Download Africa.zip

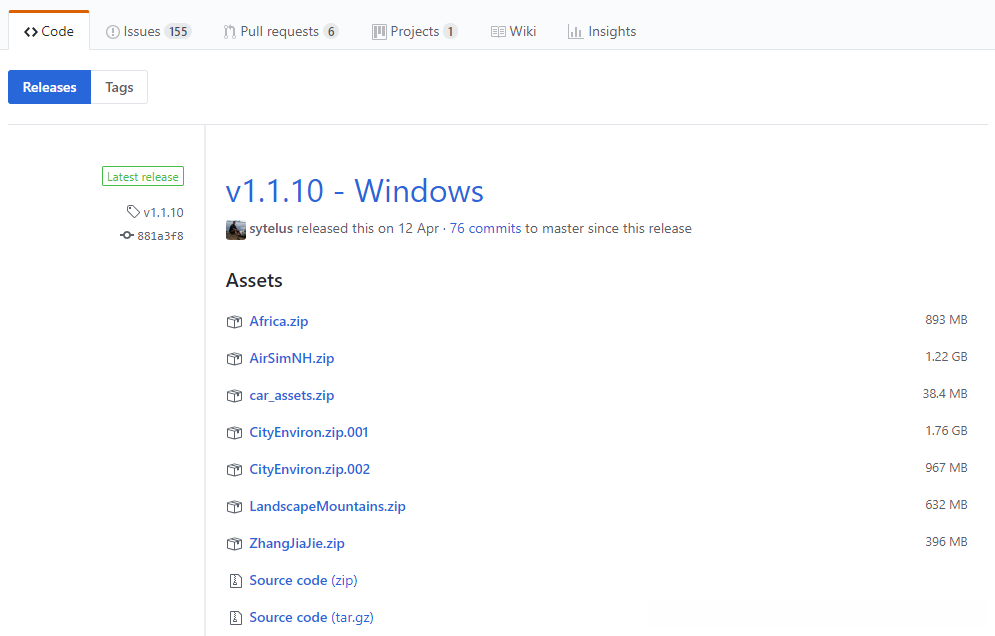(x=279, y=321)
